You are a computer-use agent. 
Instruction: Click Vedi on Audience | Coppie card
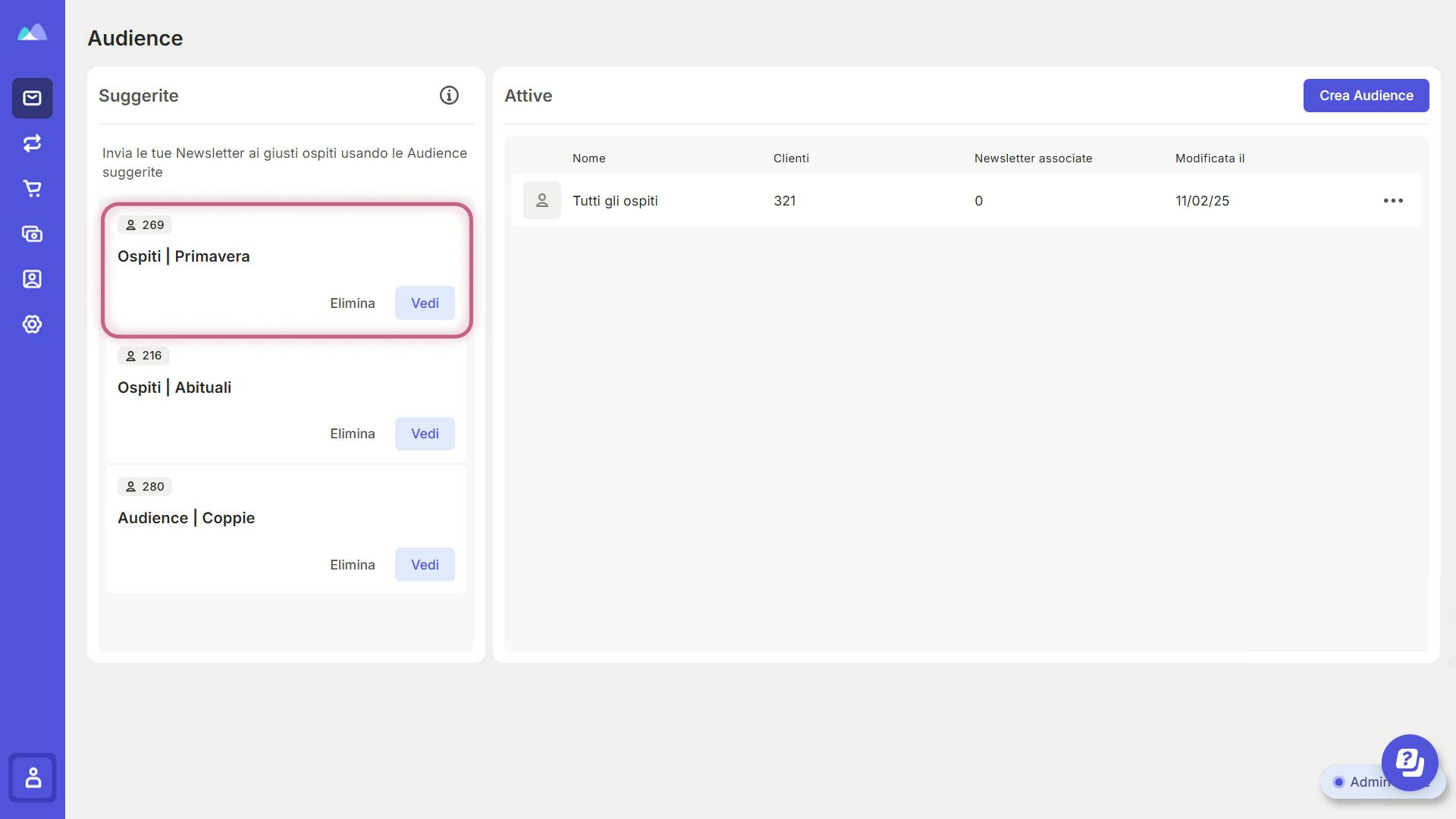(x=425, y=565)
